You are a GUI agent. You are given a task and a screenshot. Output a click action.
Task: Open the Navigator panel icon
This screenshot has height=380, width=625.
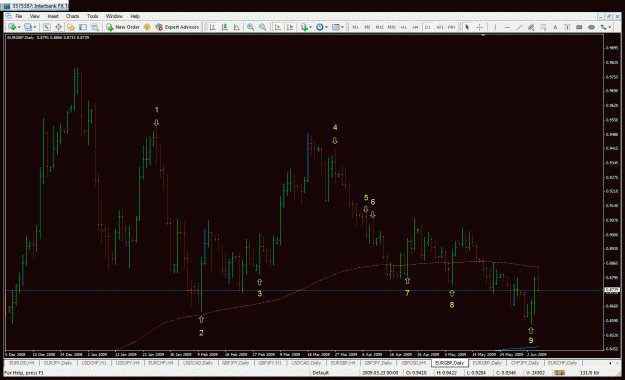(71, 27)
